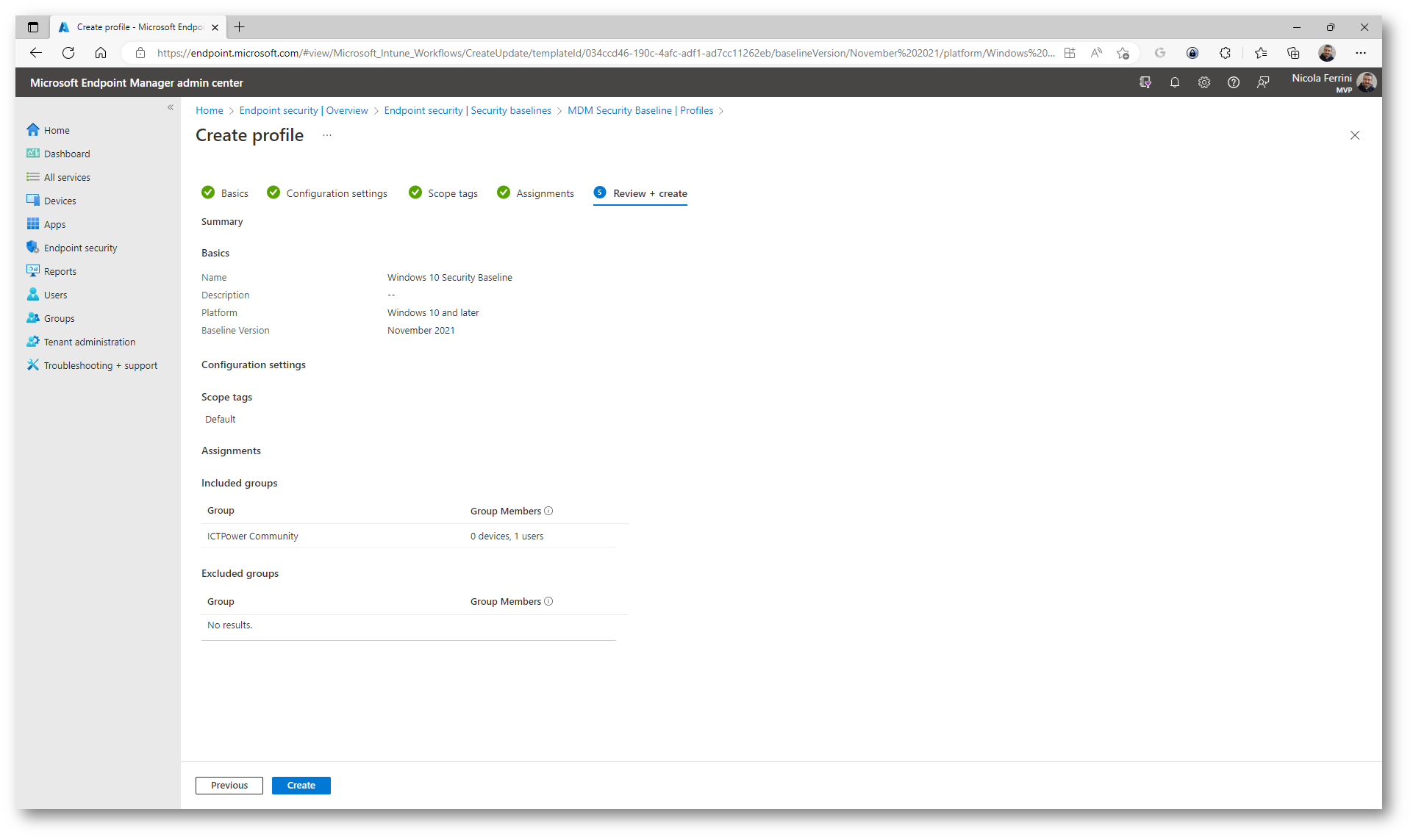Screen dimensions: 1413x840
Task: Show info for Excluded groups Group Members
Action: (x=548, y=601)
